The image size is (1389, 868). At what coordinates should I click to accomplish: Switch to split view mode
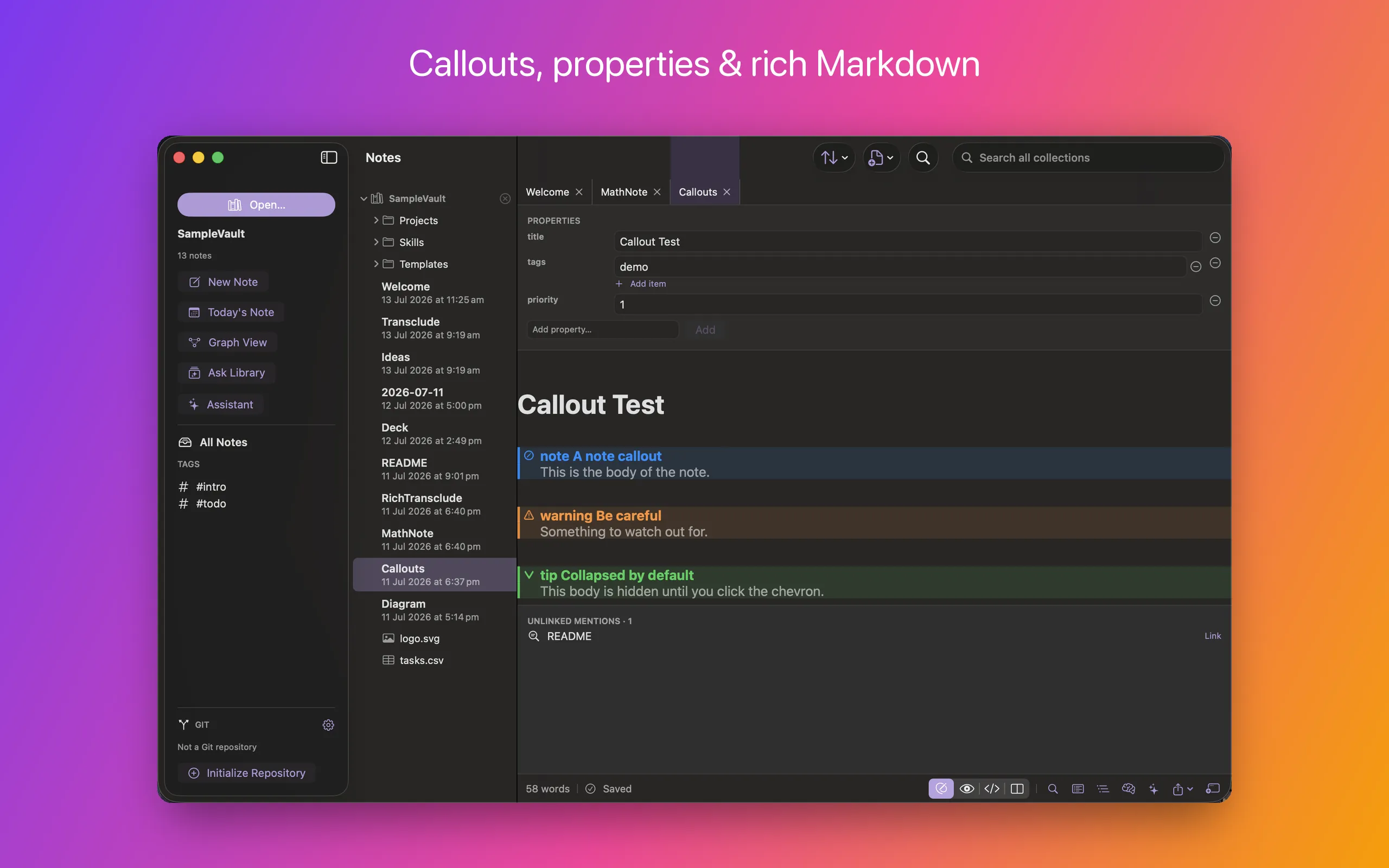pos(1017,789)
